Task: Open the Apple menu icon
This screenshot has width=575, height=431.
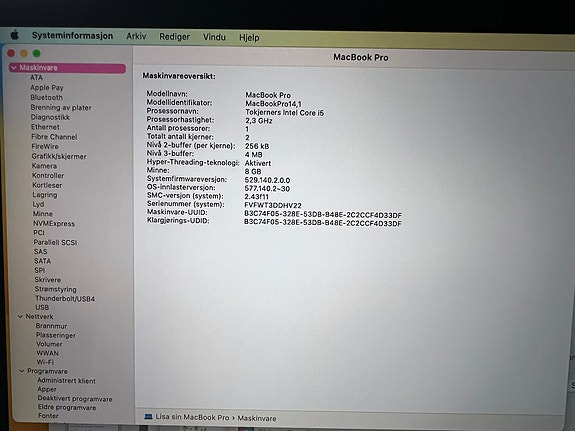Action: tap(15, 35)
